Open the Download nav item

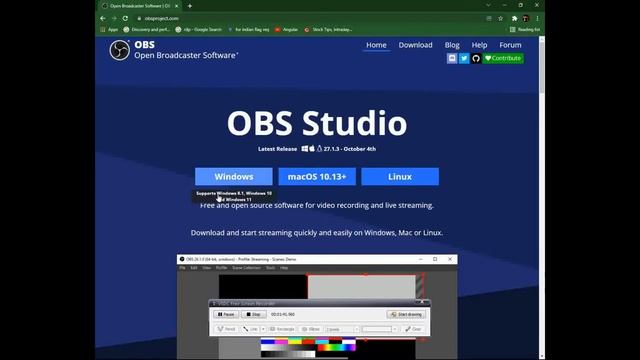point(416,45)
